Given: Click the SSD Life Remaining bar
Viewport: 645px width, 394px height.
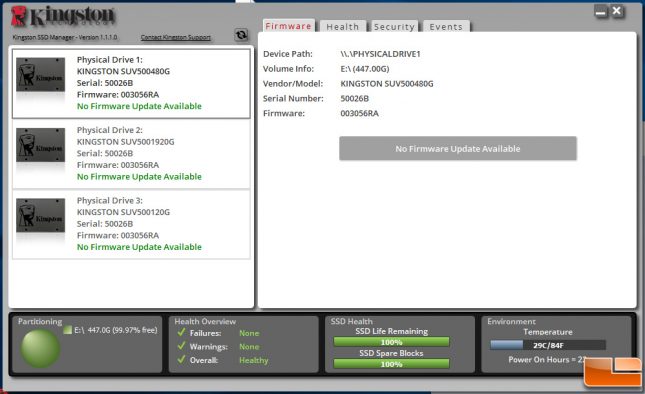Looking at the screenshot, I should (391, 342).
